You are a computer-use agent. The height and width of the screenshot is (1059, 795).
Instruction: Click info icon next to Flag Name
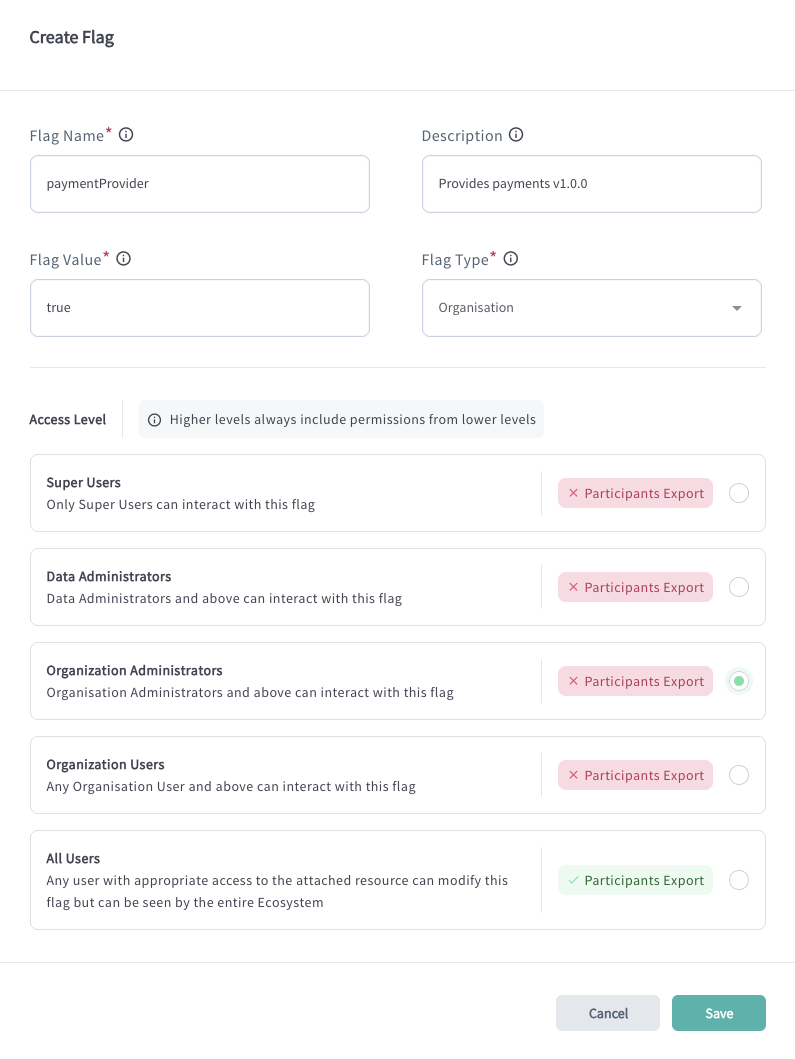(126, 135)
